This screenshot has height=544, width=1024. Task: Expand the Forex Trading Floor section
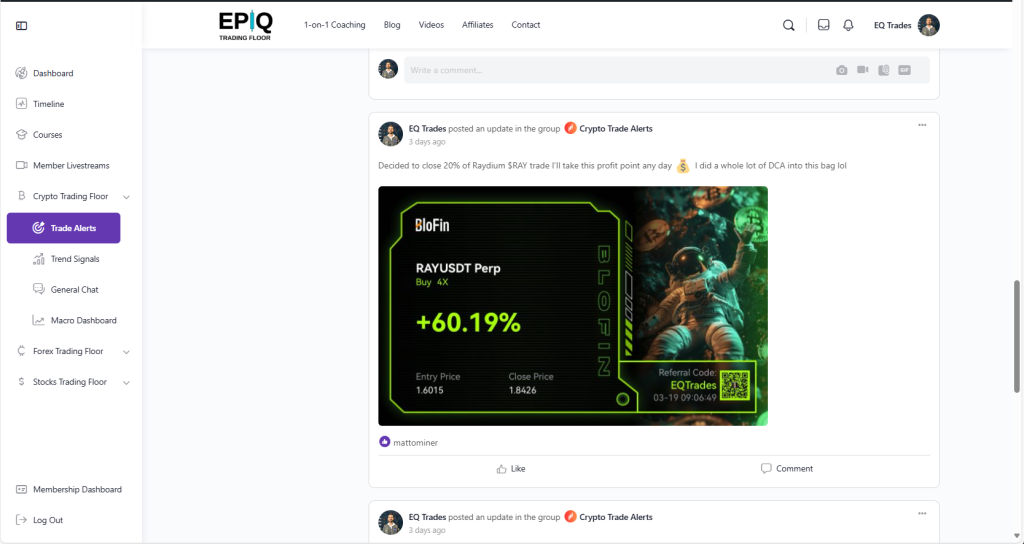click(127, 351)
